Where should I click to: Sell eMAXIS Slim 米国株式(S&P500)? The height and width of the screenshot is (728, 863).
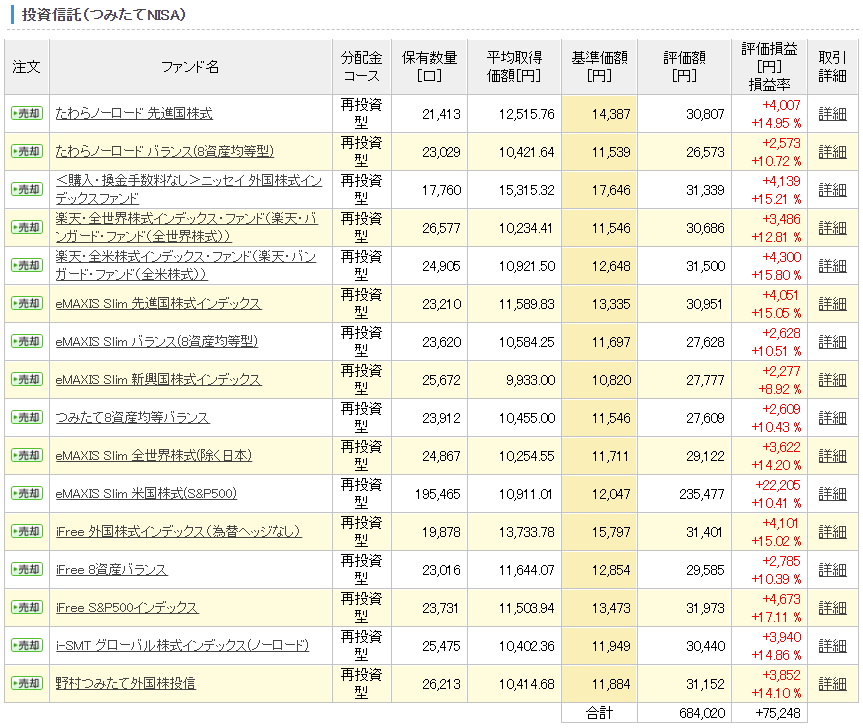point(27,493)
